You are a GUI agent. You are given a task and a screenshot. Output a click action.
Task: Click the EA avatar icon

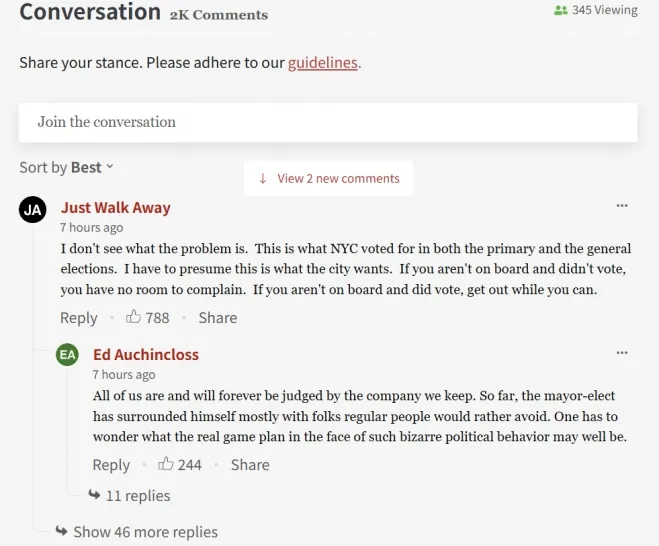(x=67, y=355)
